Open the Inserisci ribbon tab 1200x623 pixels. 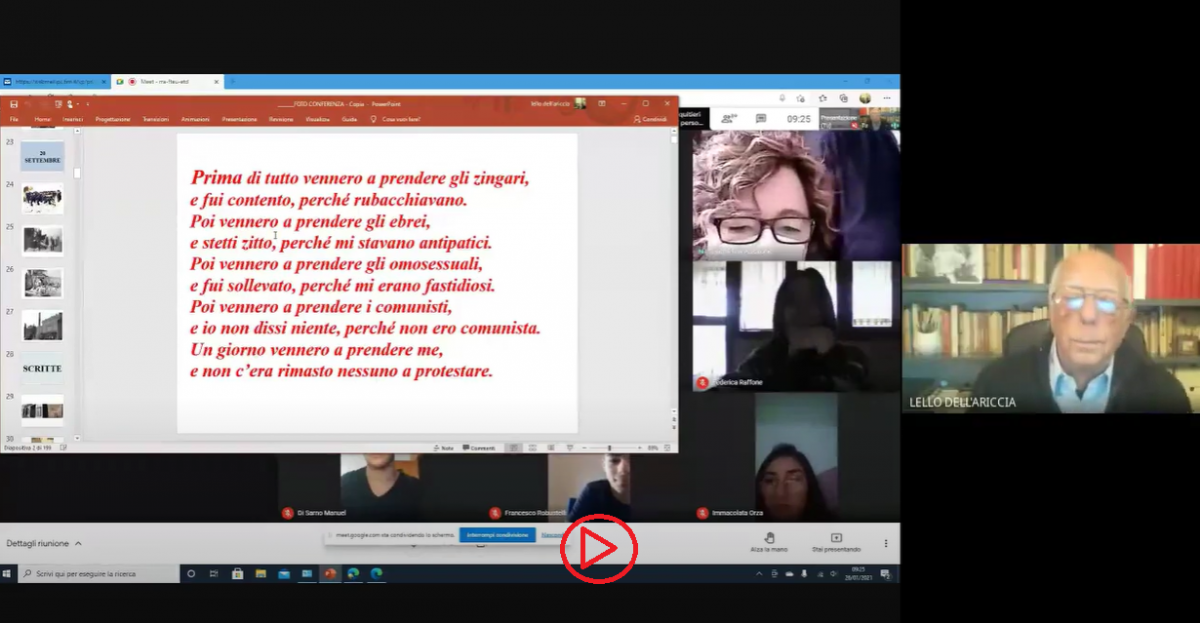tap(73, 119)
